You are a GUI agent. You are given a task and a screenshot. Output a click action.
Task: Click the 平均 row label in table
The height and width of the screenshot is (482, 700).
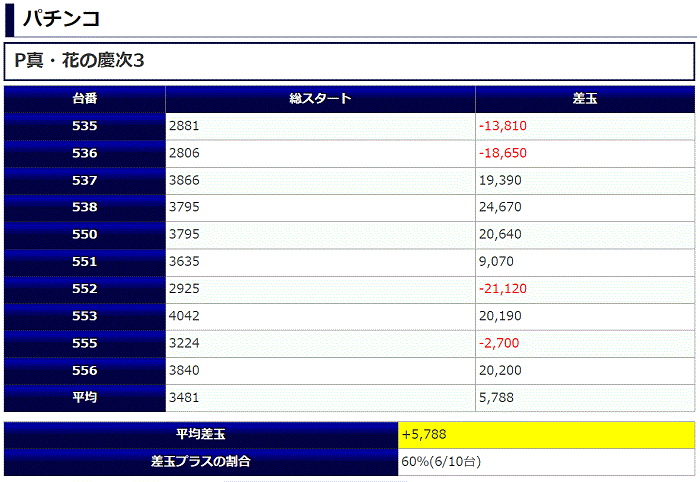tap(85, 398)
